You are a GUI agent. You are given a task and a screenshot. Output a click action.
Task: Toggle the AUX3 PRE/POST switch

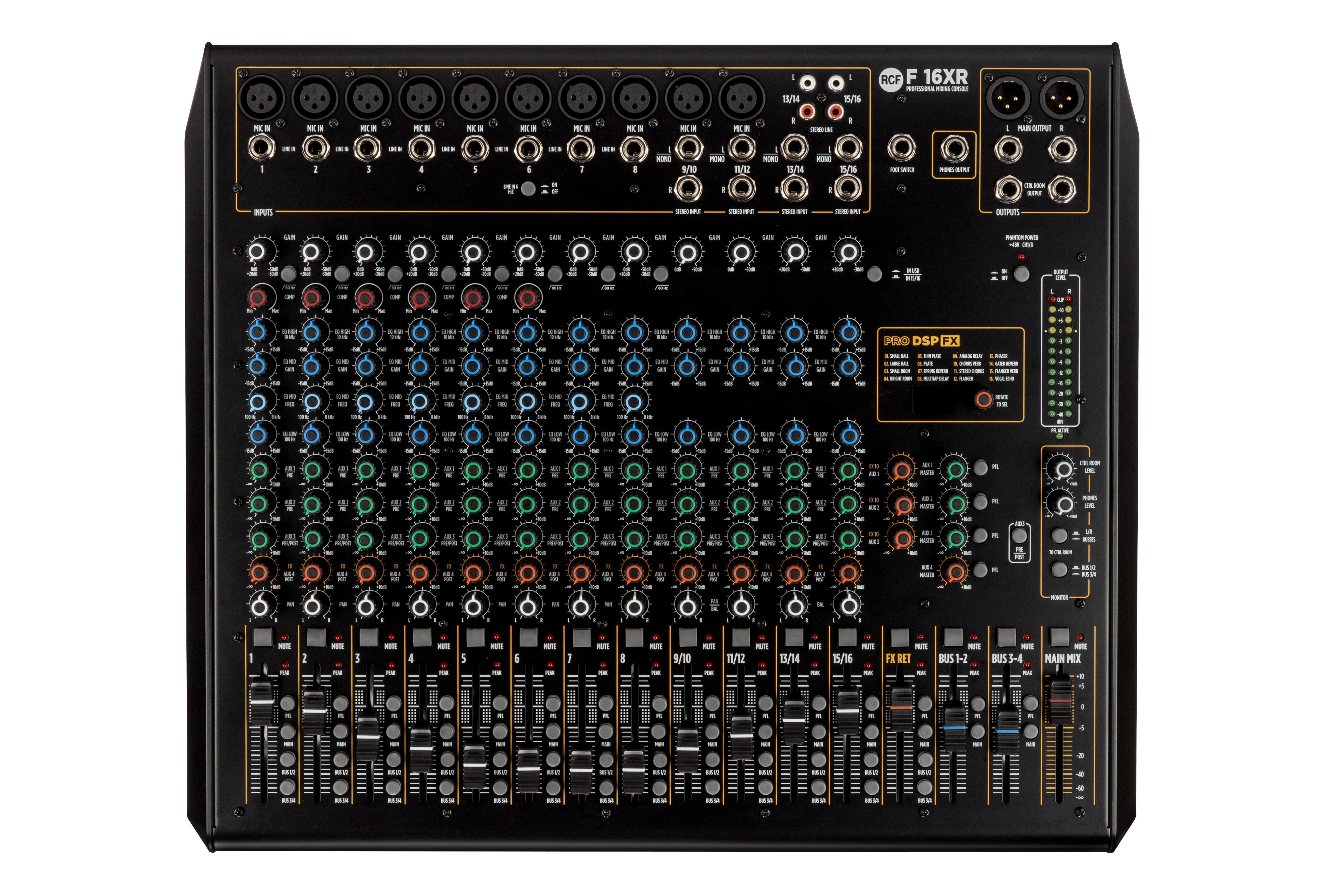[x=1020, y=535]
